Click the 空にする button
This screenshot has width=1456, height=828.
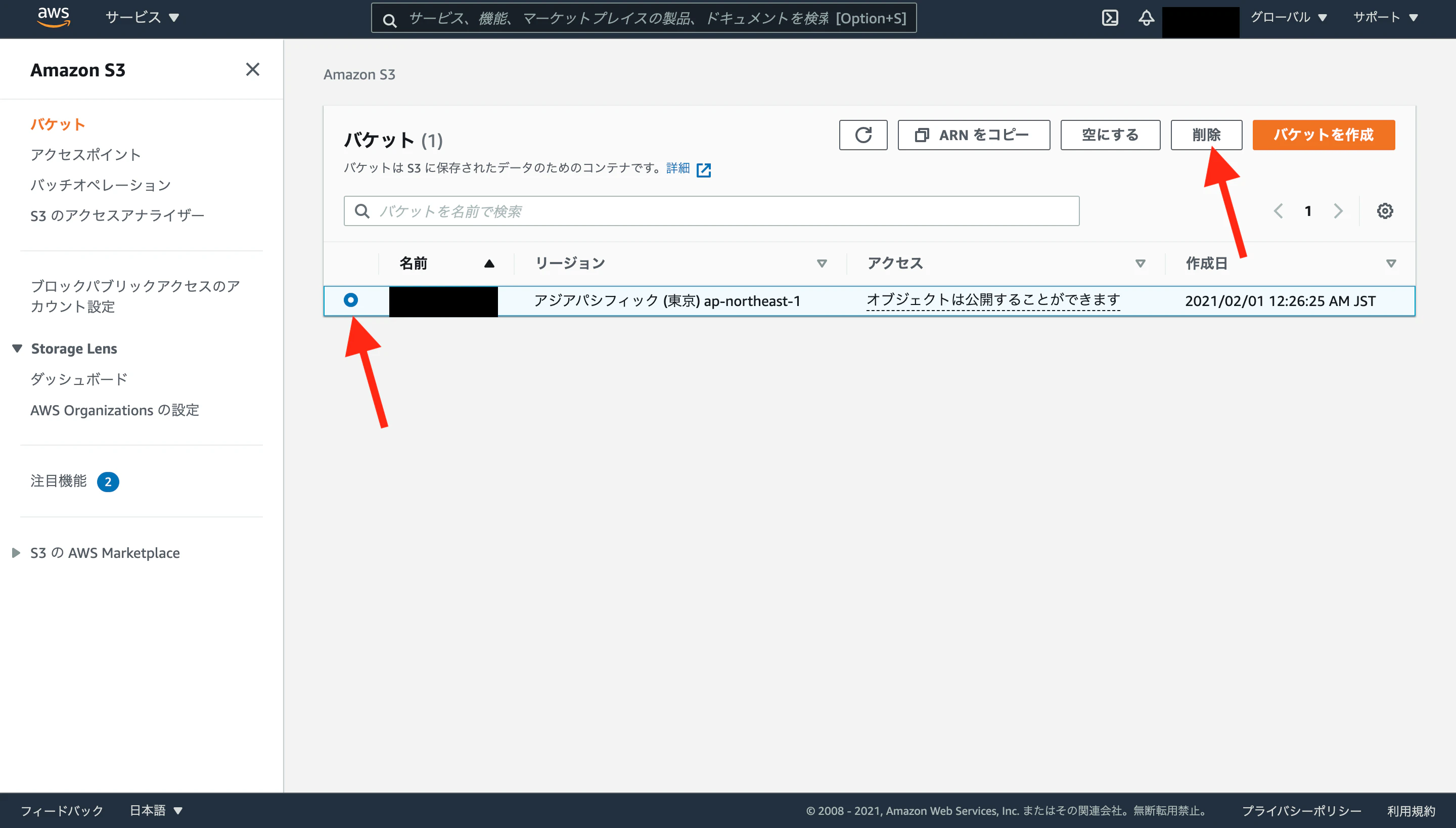(1110, 135)
